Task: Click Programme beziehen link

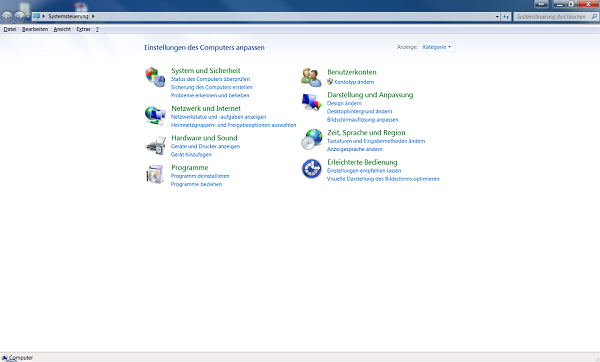Action: 196,184
